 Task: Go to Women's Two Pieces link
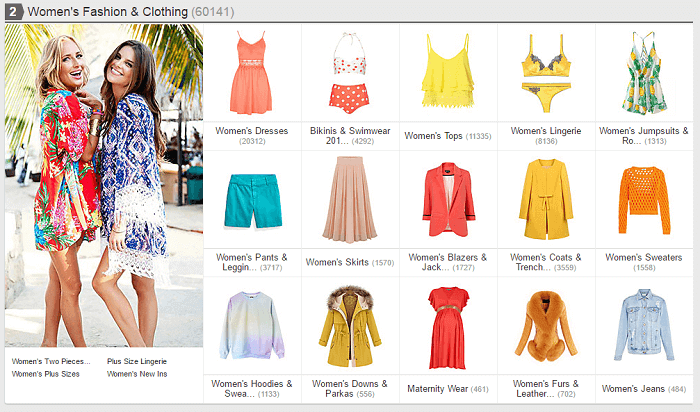tap(51, 361)
